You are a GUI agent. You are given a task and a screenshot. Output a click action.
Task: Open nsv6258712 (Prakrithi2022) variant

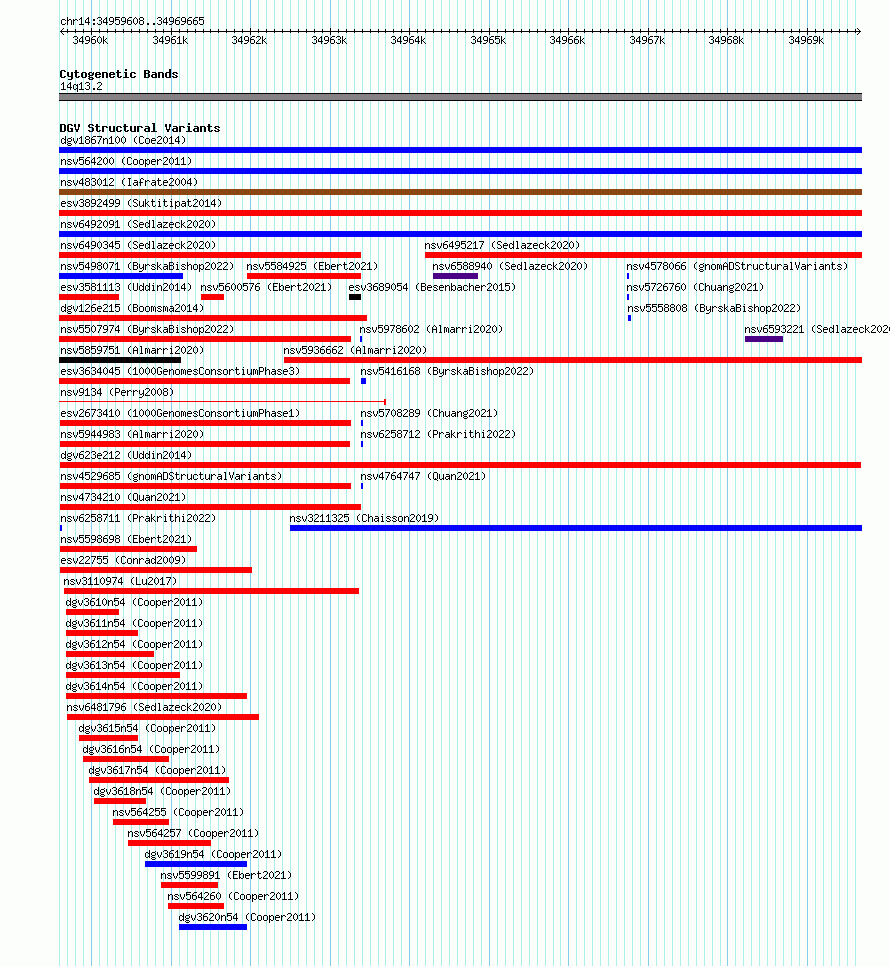coord(438,434)
